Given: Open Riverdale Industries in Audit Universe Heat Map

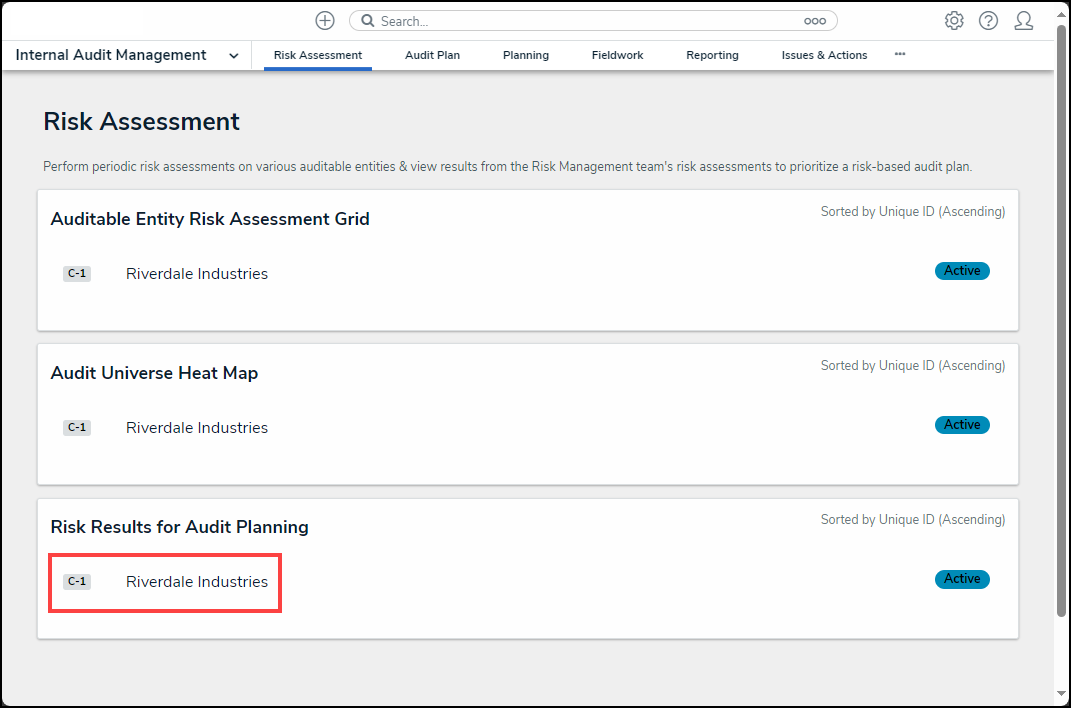Looking at the screenshot, I should pyautogui.click(x=197, y=428).
